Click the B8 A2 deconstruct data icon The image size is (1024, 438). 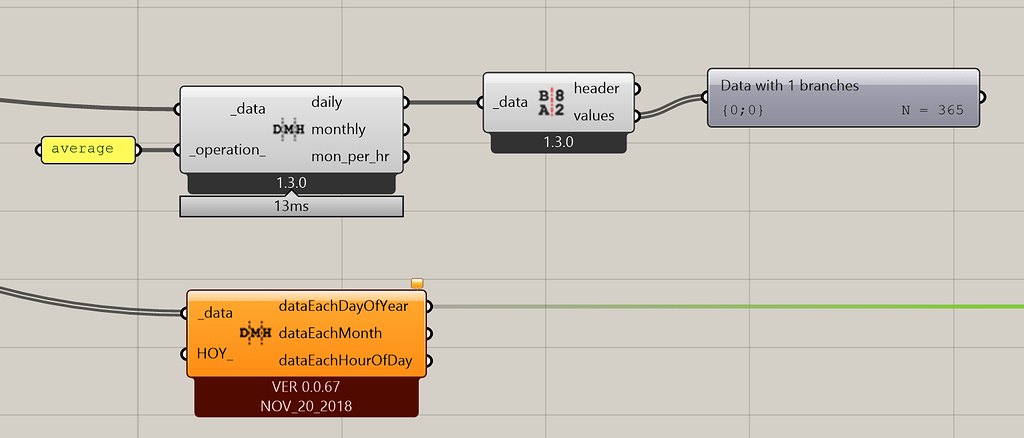[551, 102]
